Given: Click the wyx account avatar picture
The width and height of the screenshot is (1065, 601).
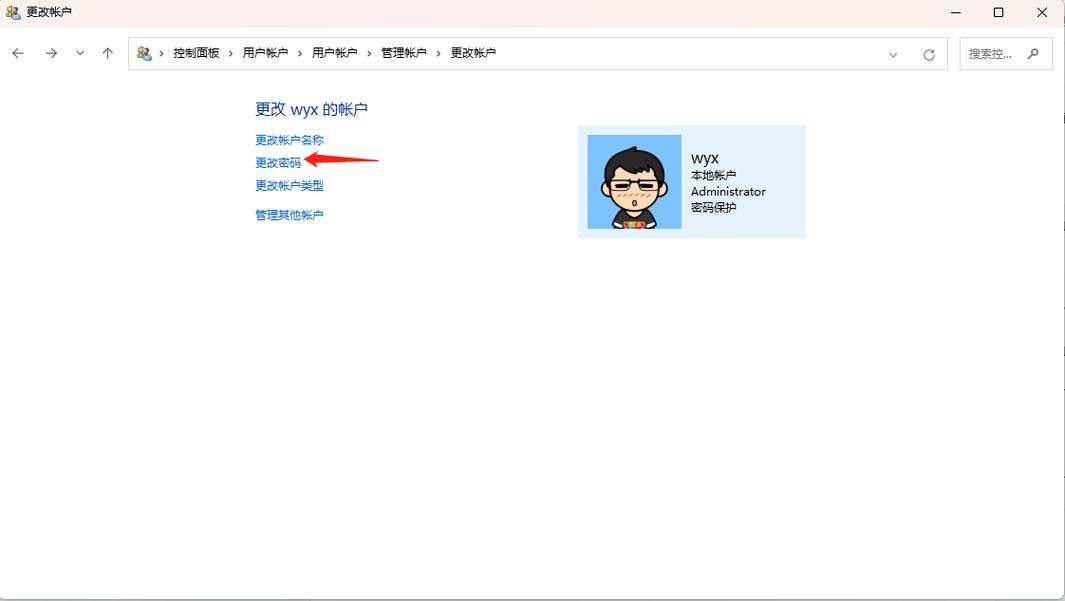Looking at the screenshot, I should click(x=632, y=181).
